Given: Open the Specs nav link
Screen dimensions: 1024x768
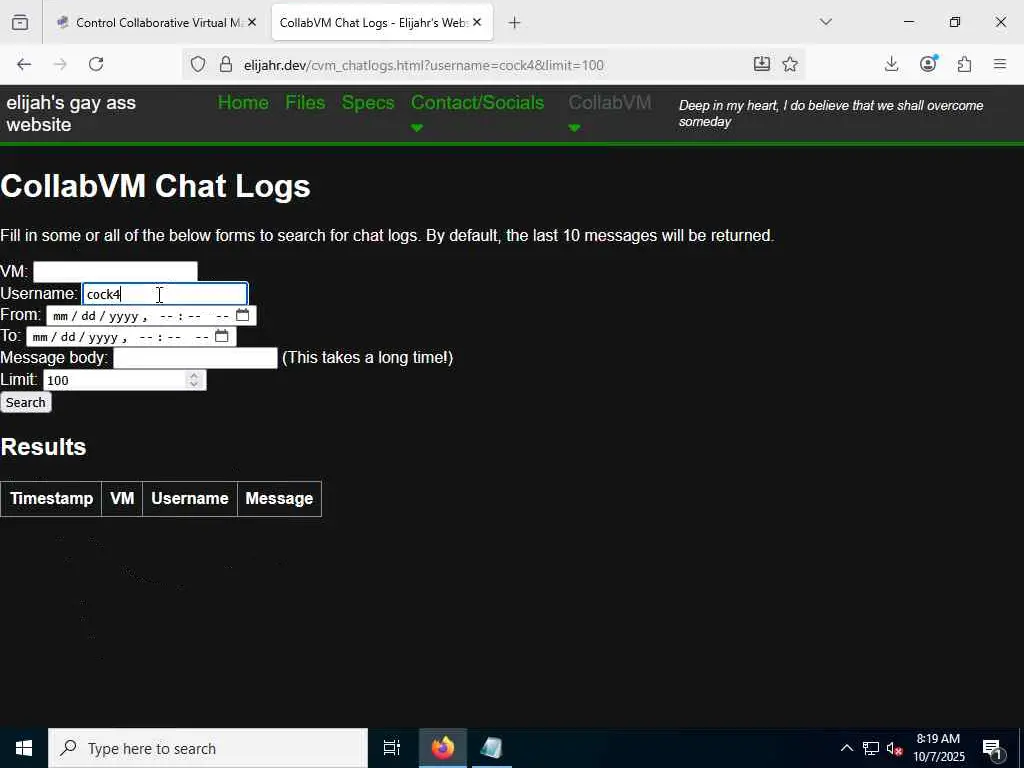Looking at the screenshot, I should [x=368, y=103].
